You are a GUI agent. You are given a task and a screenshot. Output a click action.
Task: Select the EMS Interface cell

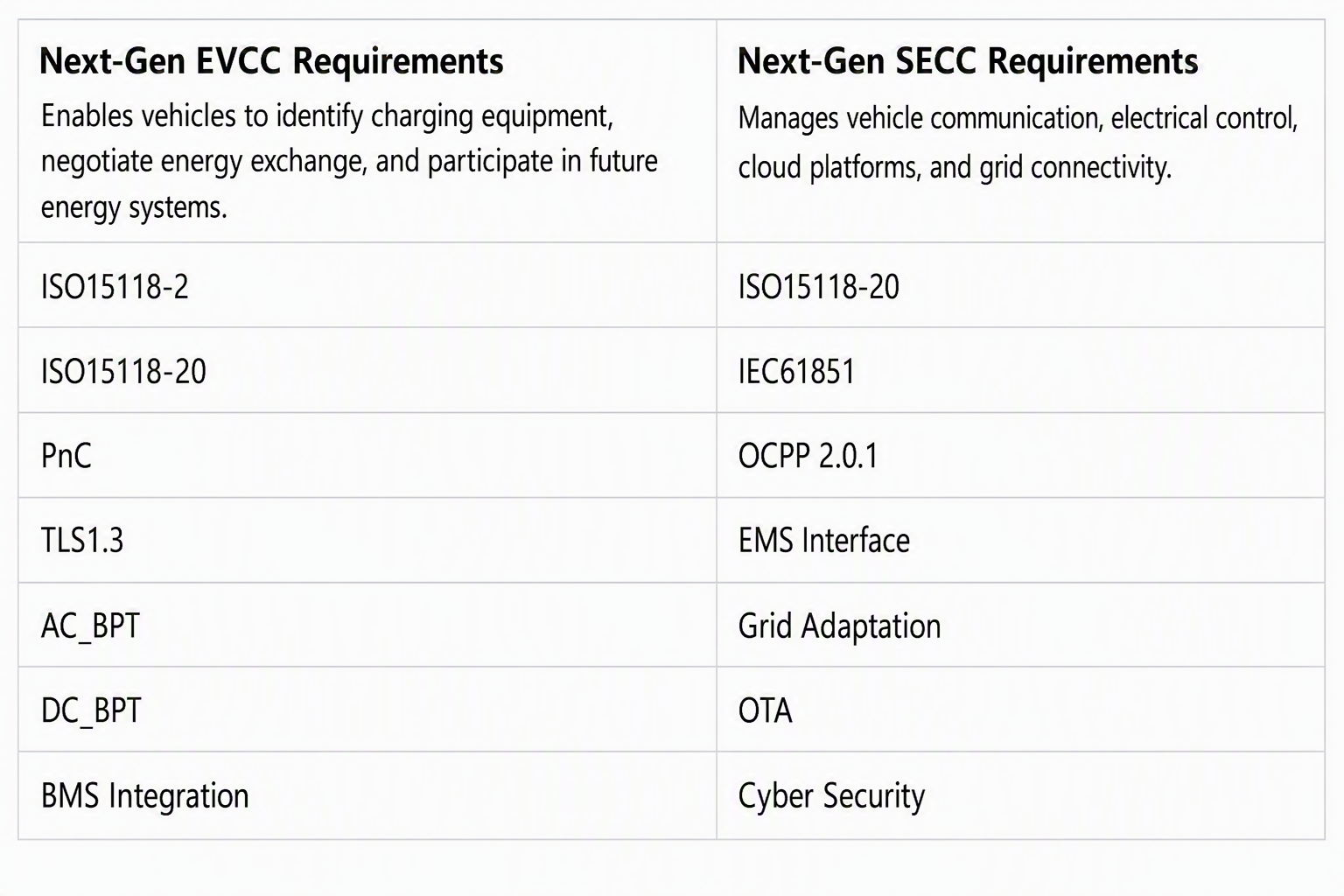[x=1020, y=541]
